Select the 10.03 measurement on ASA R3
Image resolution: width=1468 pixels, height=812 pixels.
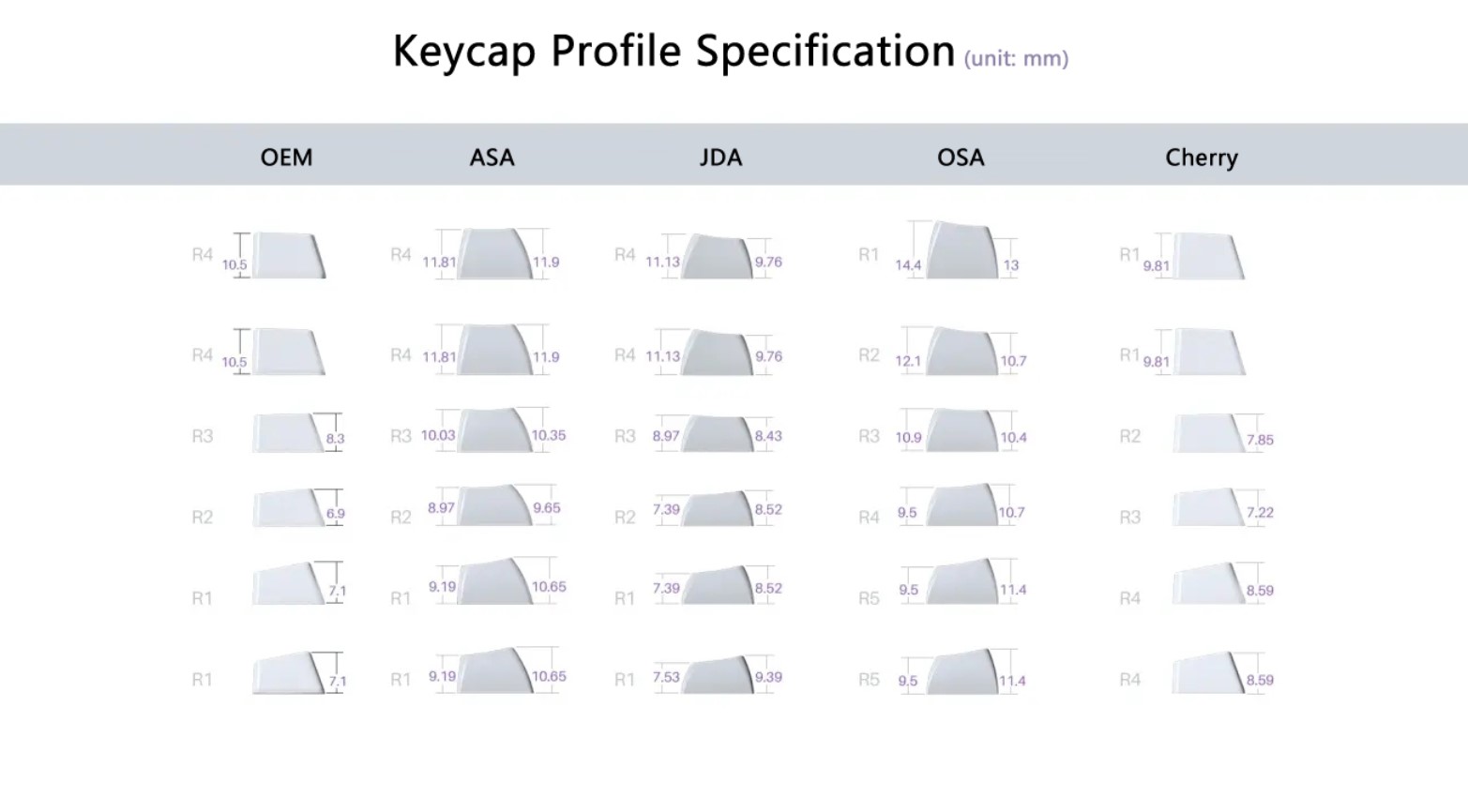click(438, 435)
